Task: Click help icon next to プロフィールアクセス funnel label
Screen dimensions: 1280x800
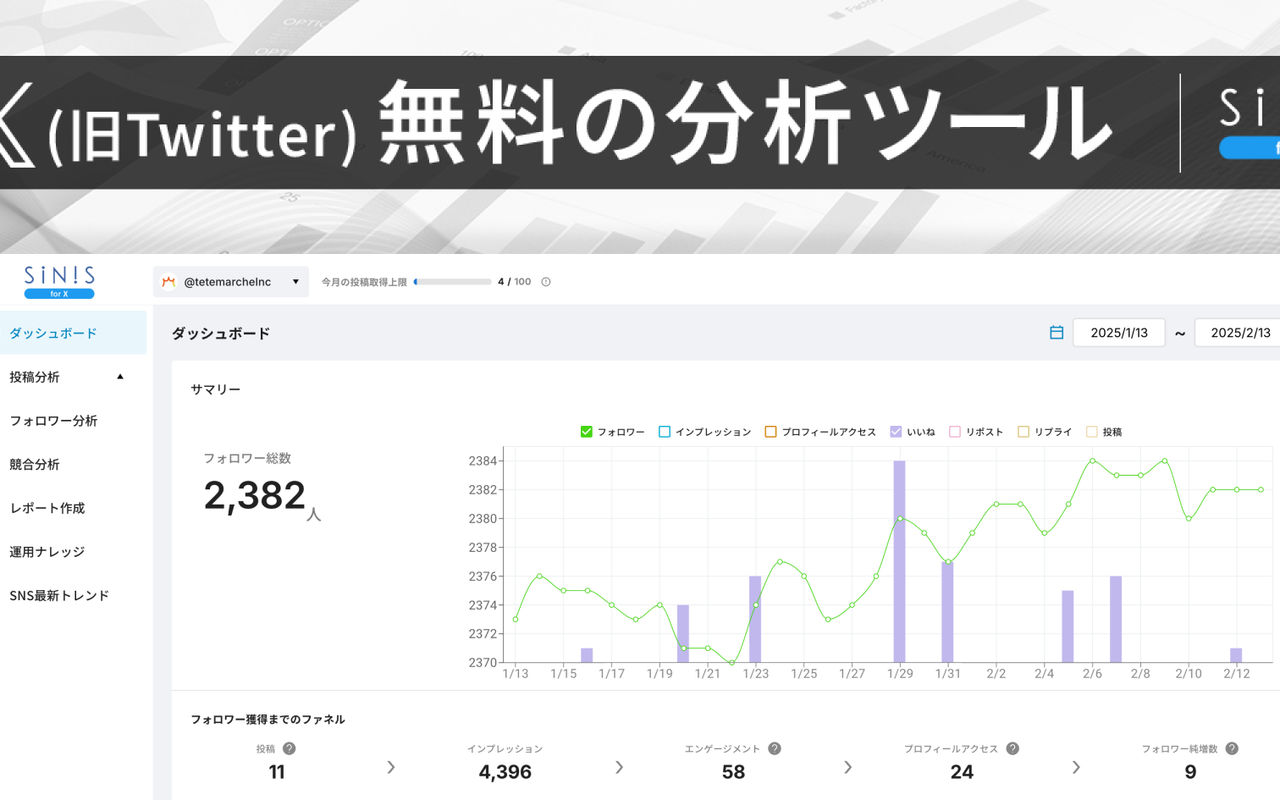Action: [x=1012, y=748]
